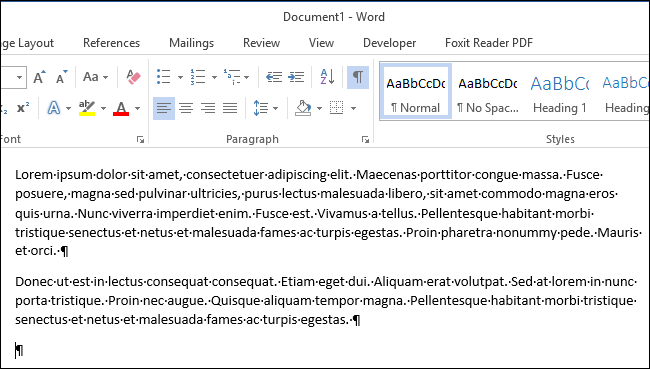Open the Change Case menu

coord(95,77)
